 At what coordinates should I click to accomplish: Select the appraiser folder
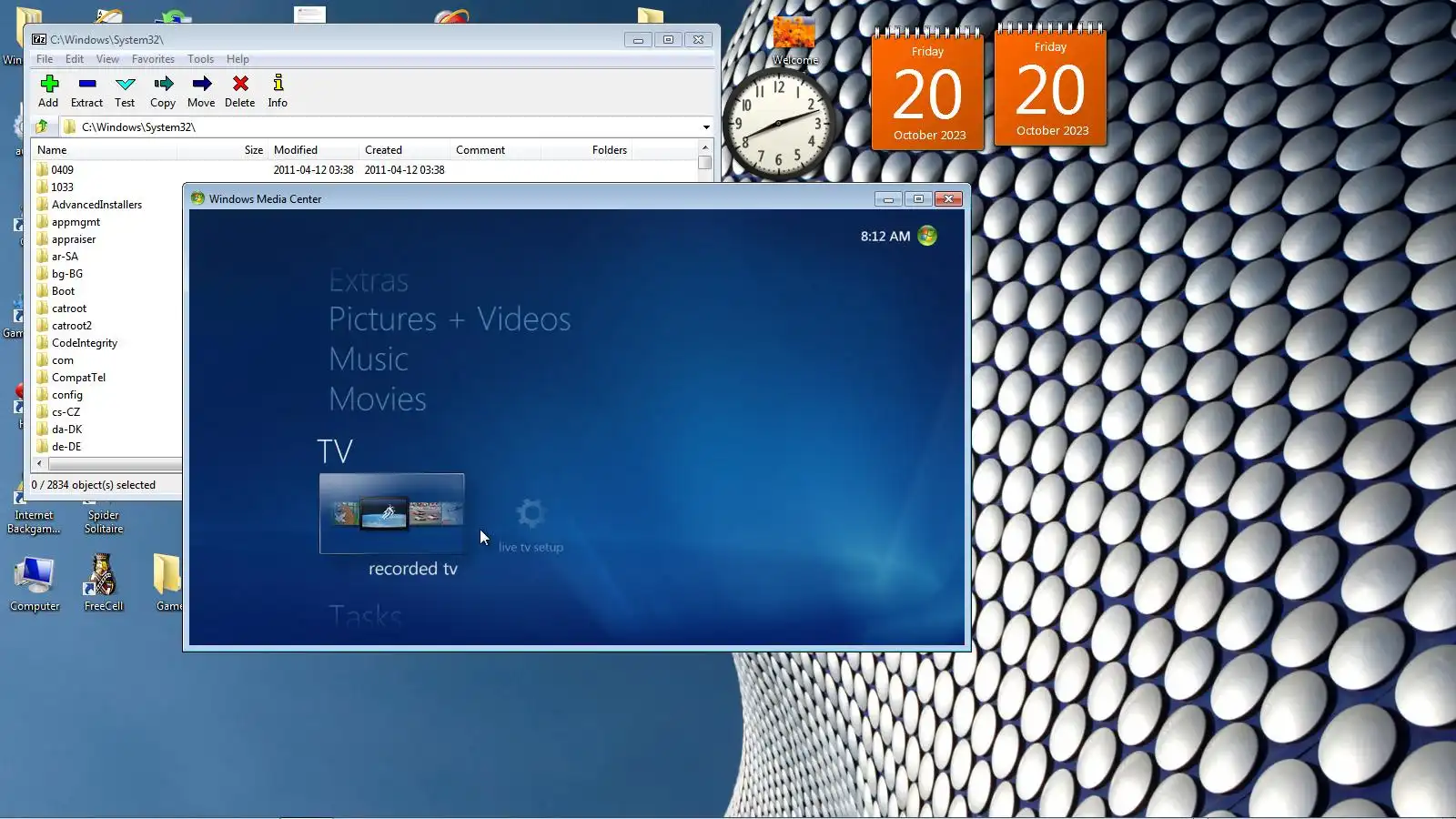(x=74, y=239)
